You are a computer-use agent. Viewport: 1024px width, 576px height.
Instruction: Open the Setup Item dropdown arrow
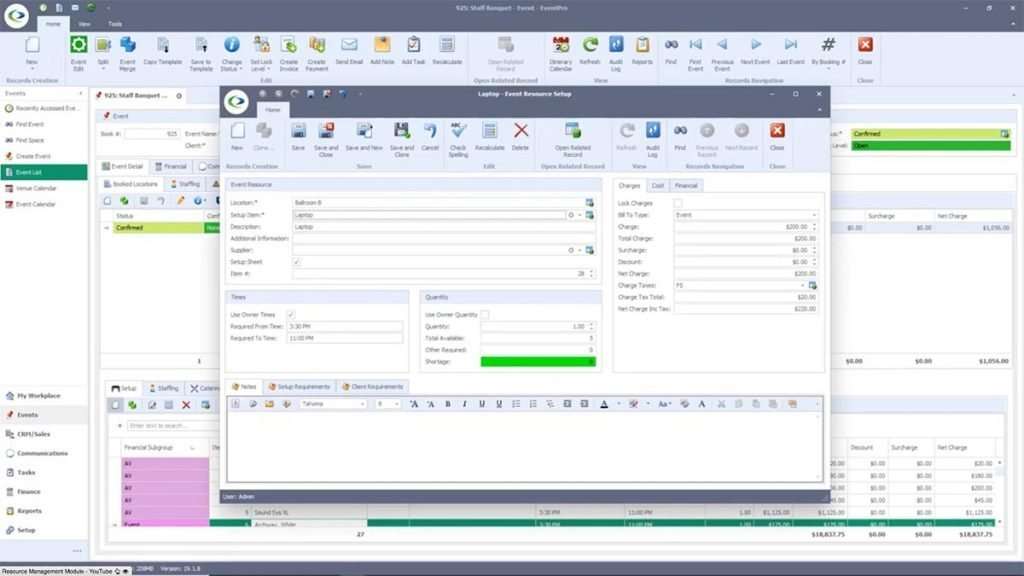tap(579, 215)
